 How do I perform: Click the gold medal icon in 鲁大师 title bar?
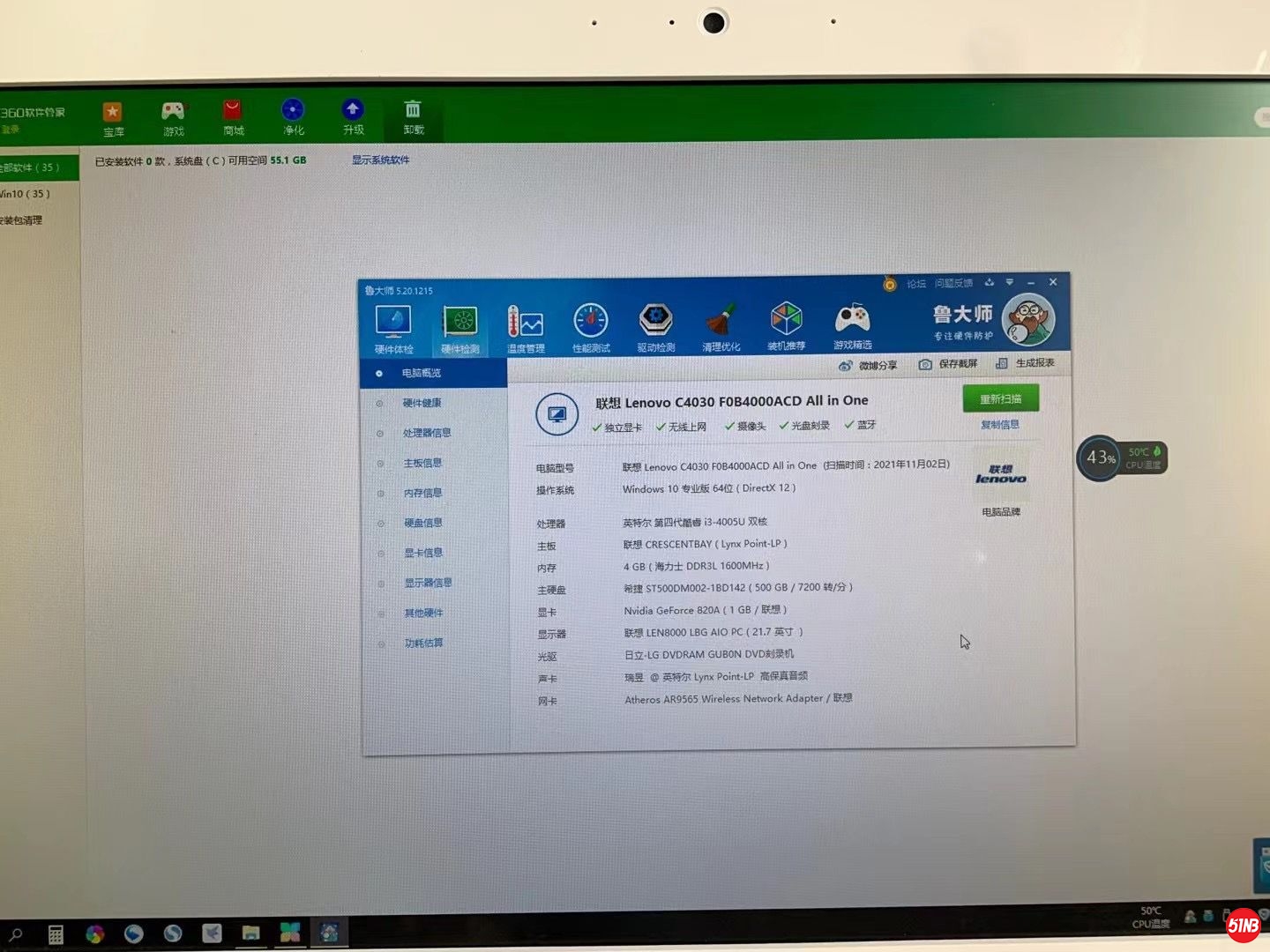click(890, 284)
